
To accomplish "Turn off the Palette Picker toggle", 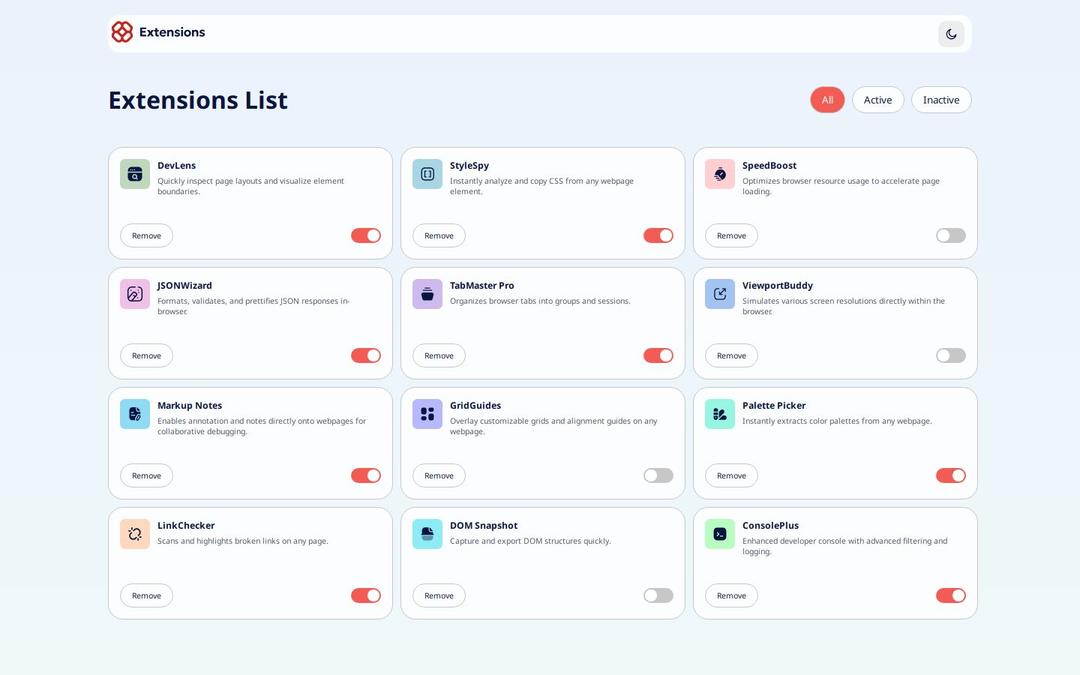I will coord(951,476).
